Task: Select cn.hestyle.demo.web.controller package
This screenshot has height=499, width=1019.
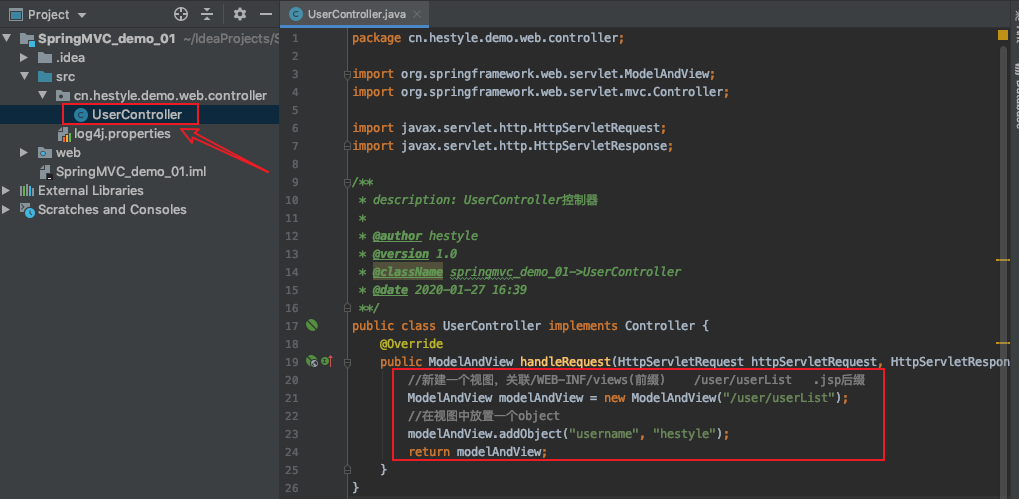Action: coord(170,96)
